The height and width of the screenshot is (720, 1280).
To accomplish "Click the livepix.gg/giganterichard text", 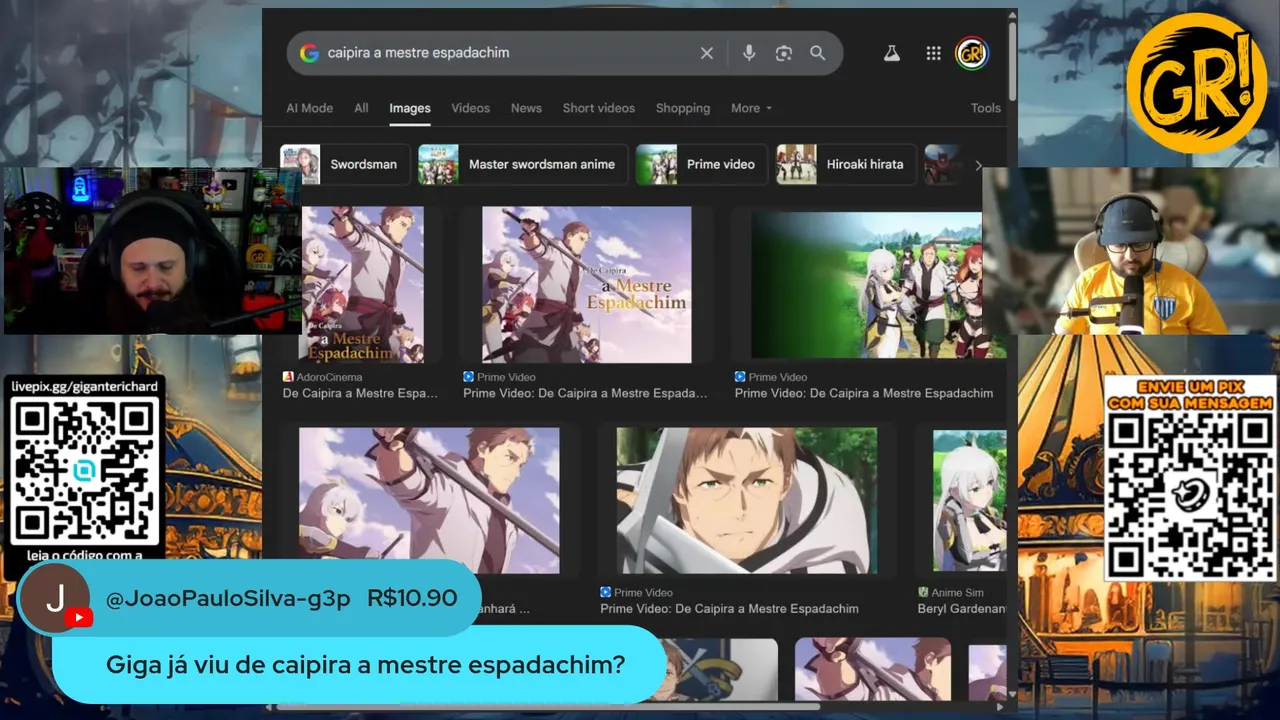I will (x=84, y=385).
